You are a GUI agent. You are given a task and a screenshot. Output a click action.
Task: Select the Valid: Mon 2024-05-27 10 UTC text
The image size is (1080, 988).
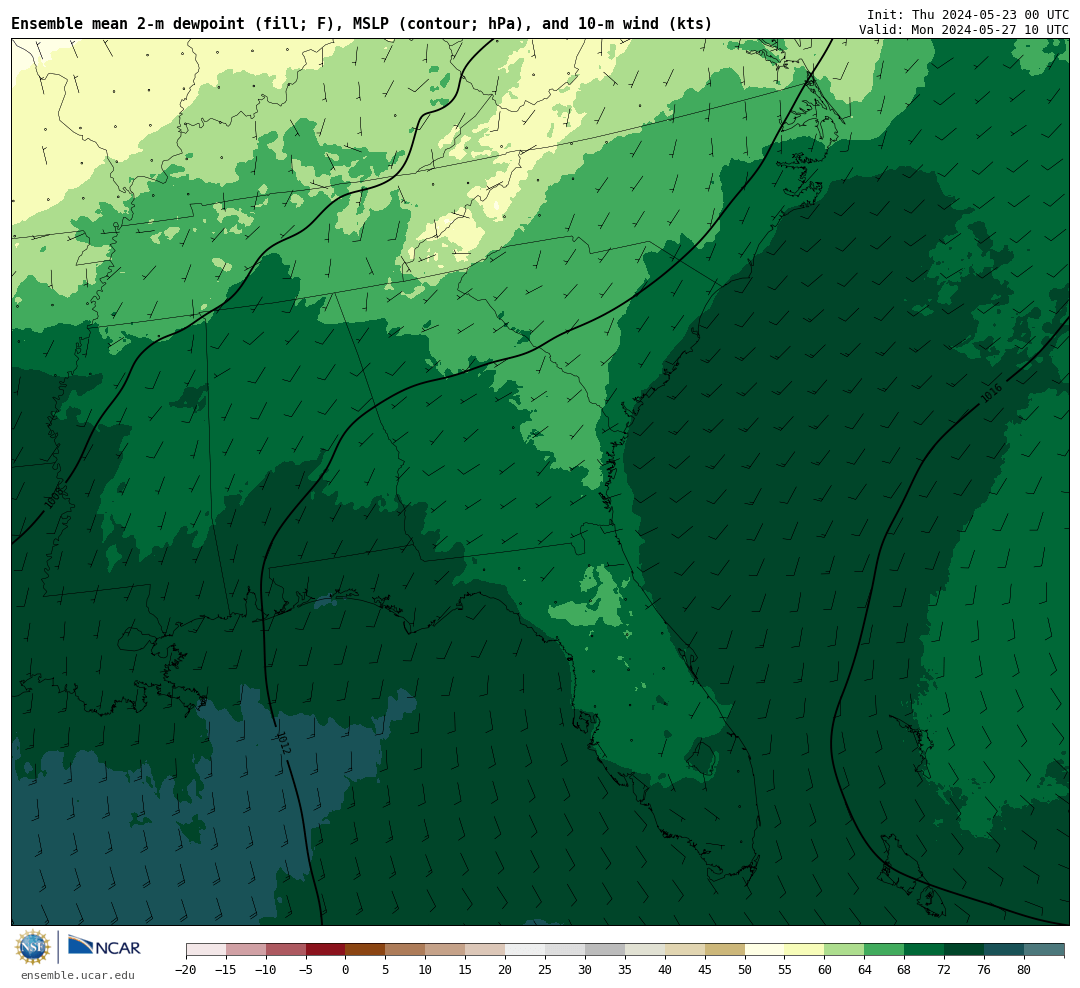pos(964,30)
